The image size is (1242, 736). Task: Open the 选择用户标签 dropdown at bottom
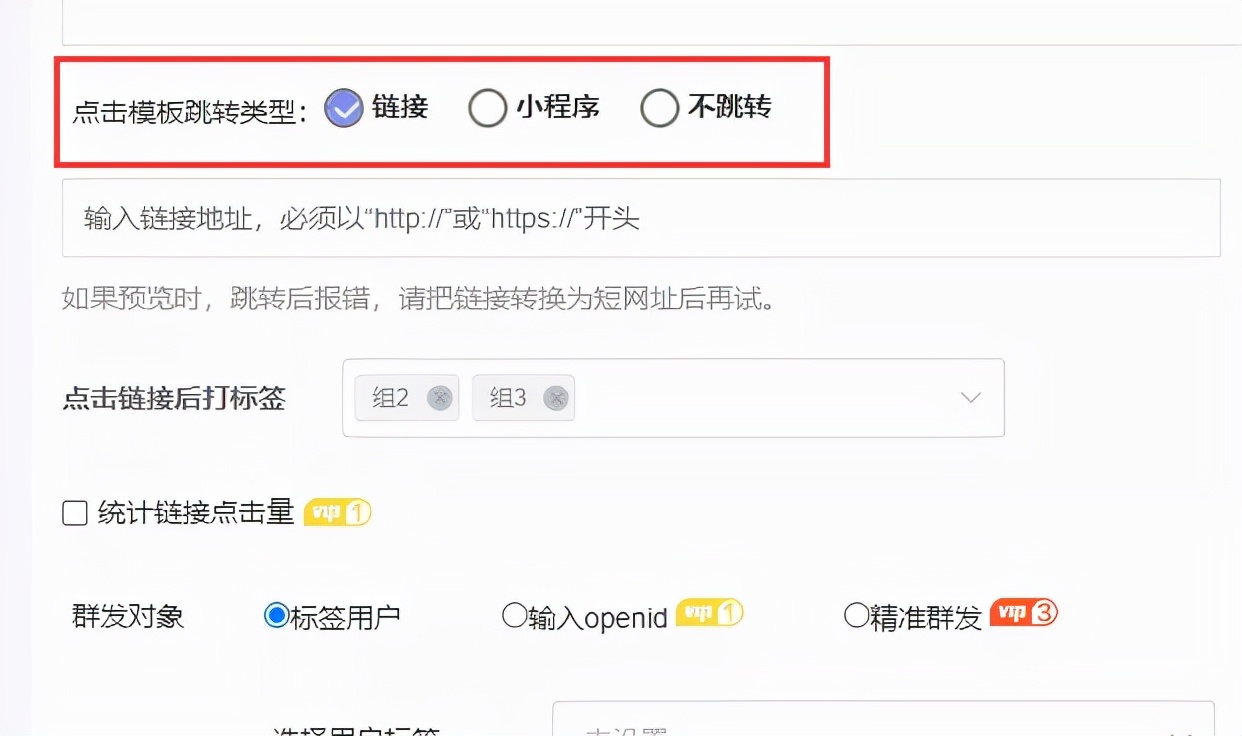[x=883, y=718]
